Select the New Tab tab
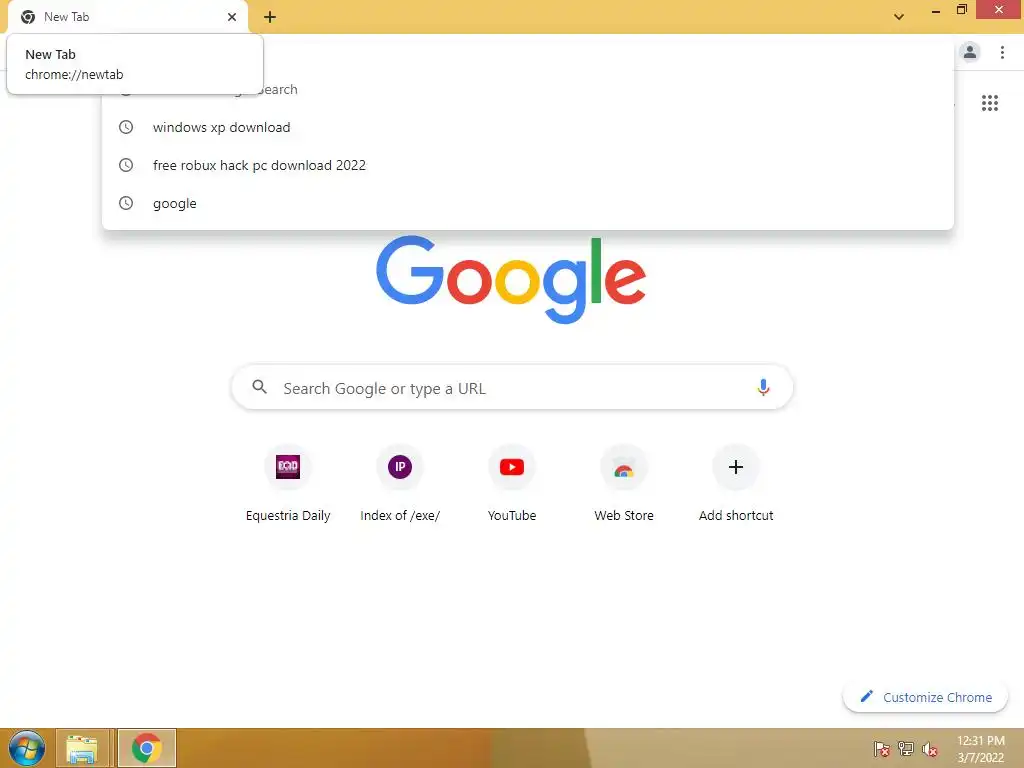Viewport: 1024px width, 768px height. point(127,17)
